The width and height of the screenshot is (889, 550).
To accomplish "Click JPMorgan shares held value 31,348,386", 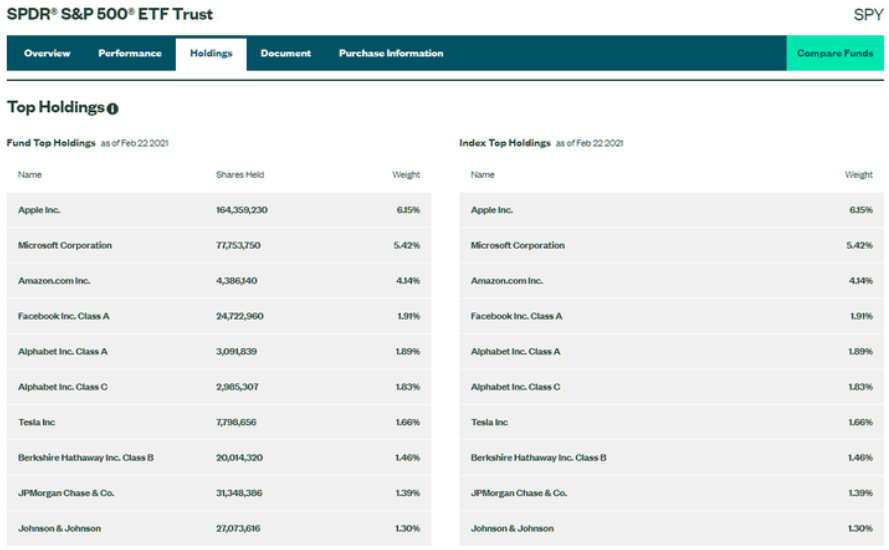I will pos(239,493).
